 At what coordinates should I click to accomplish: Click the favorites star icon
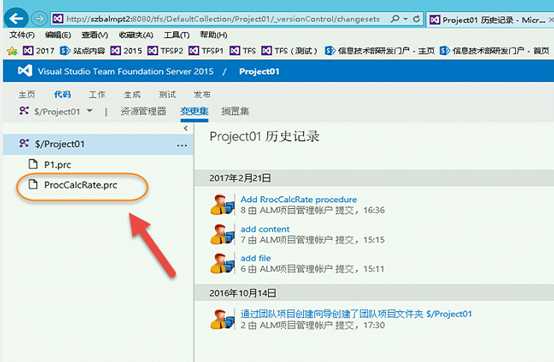12,51
